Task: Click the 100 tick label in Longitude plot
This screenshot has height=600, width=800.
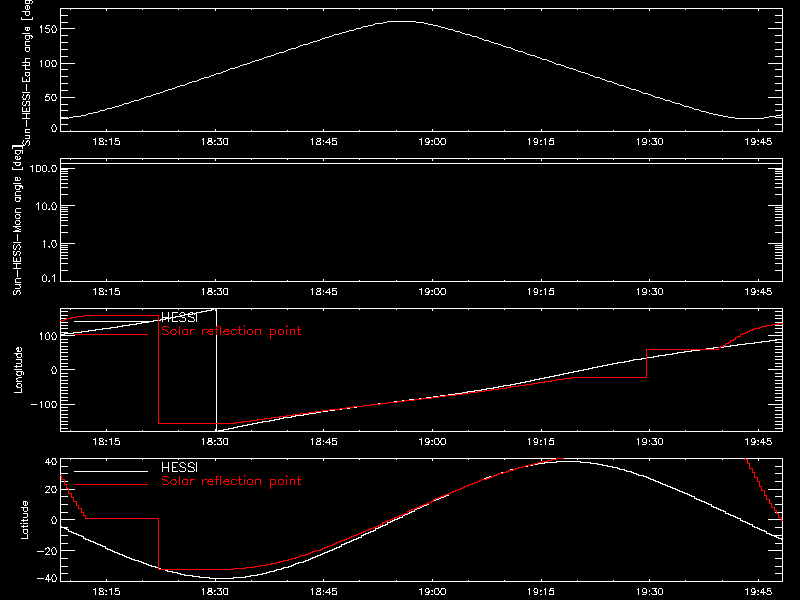Action: [x=48, y=336]
